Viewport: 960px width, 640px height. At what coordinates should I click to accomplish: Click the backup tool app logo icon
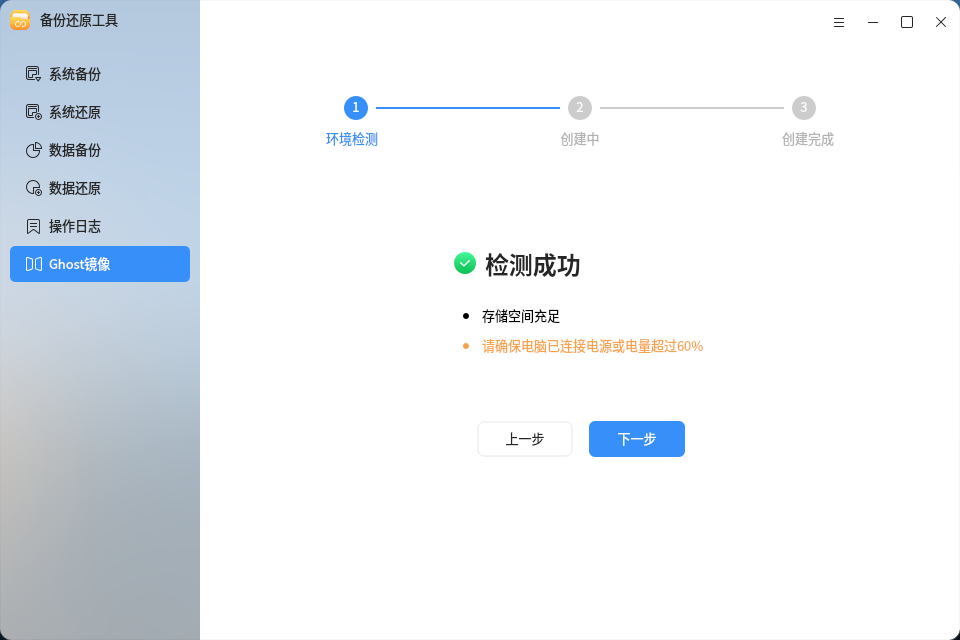20,20
